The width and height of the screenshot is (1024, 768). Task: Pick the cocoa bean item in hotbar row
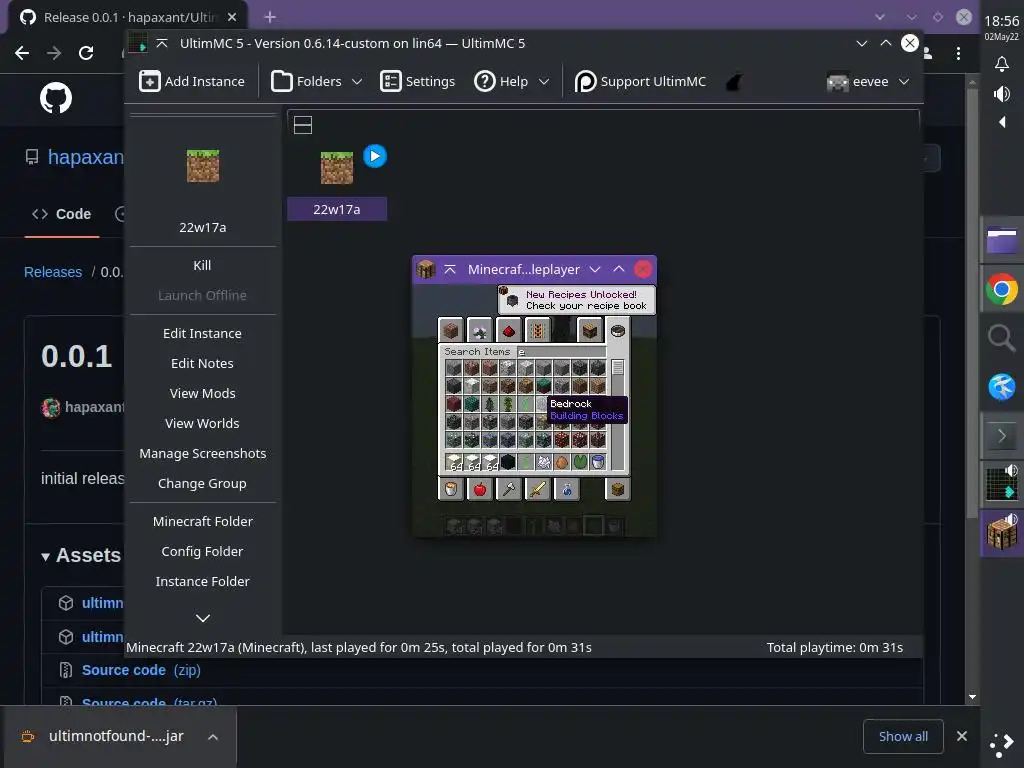click(x=562, y=462)
